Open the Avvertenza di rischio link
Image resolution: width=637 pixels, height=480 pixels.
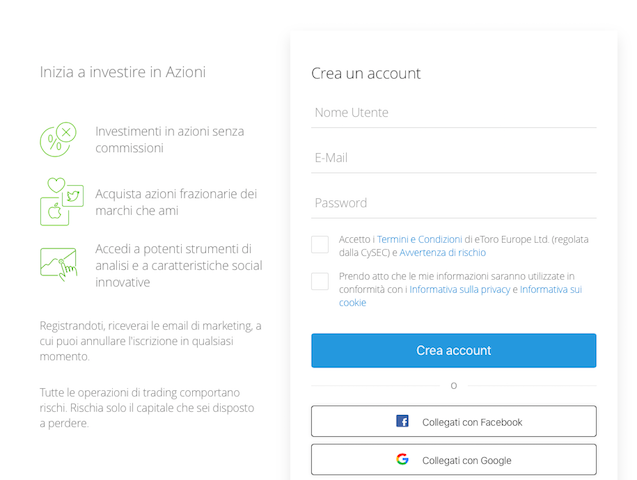coord(442,253)
